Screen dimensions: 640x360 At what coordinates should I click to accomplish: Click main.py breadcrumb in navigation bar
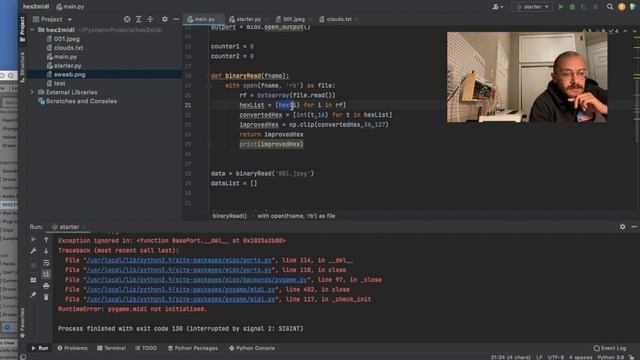pyautogui.click(x=70, y=7)
